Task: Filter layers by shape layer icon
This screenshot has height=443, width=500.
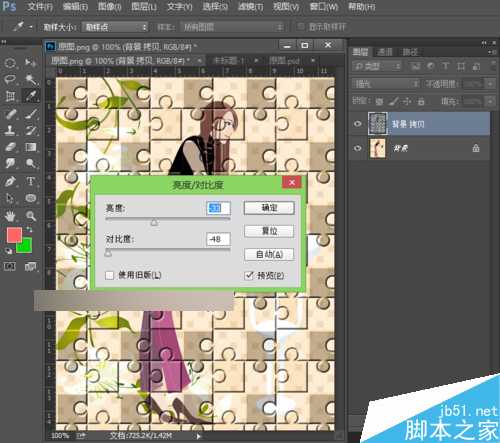Action: click(x=461, y=66)
